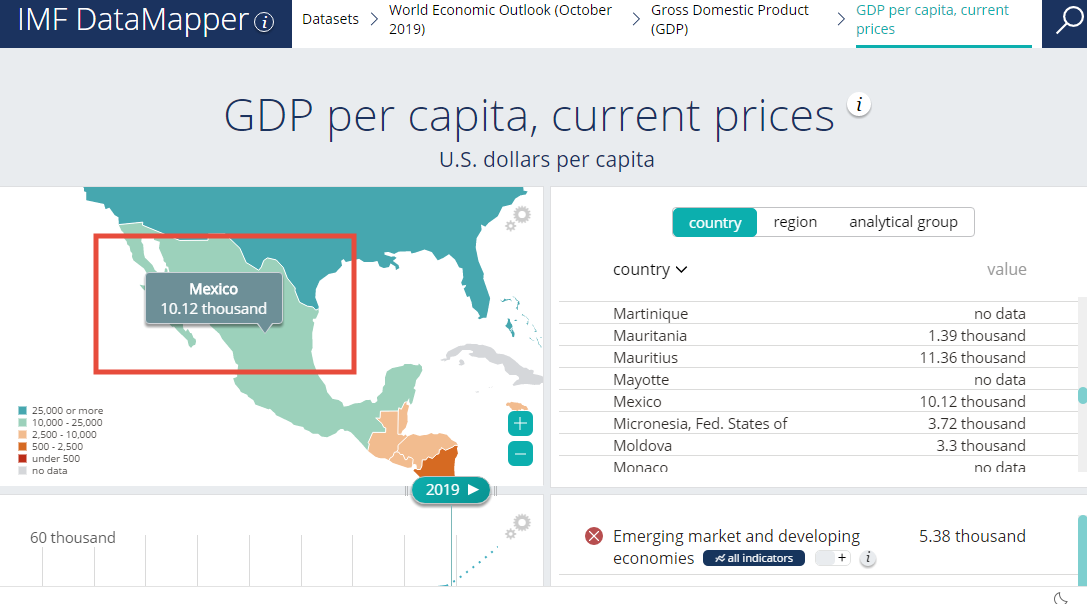The height and width of the screenshot is (604, 1087).
Task: Click info icon for Emerging market economies
Action: (x=868, y=559)
